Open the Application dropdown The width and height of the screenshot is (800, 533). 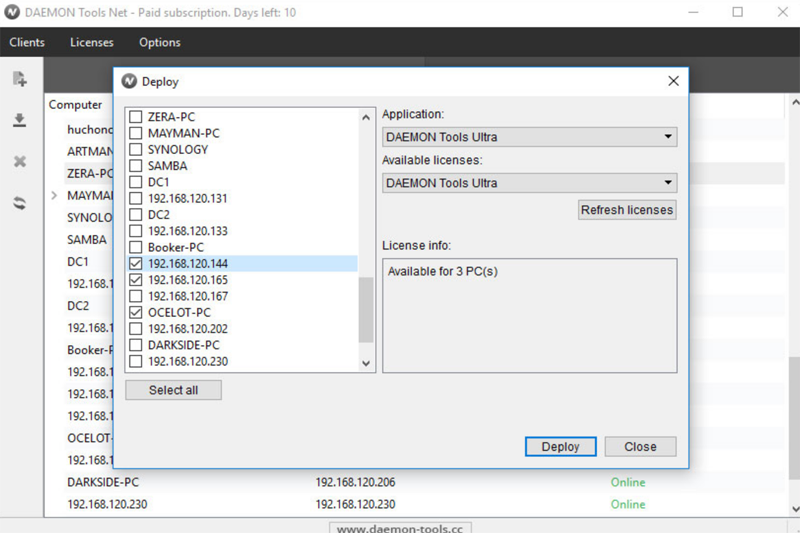530,137
